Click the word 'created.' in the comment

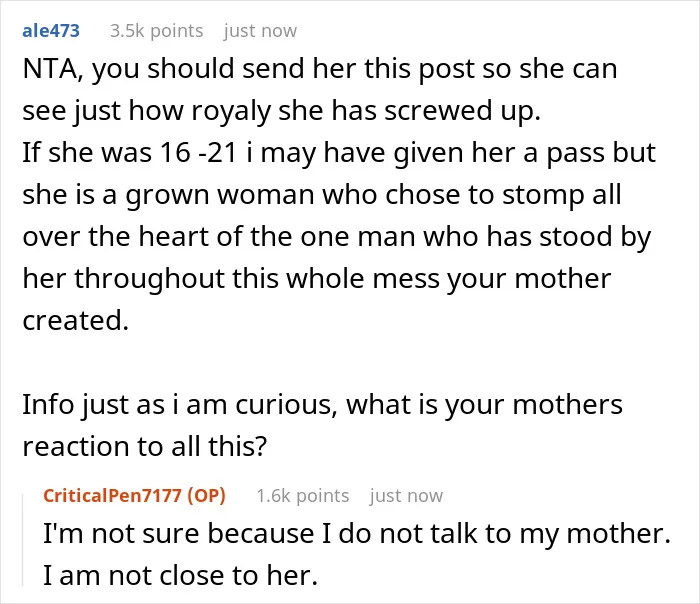75,320
